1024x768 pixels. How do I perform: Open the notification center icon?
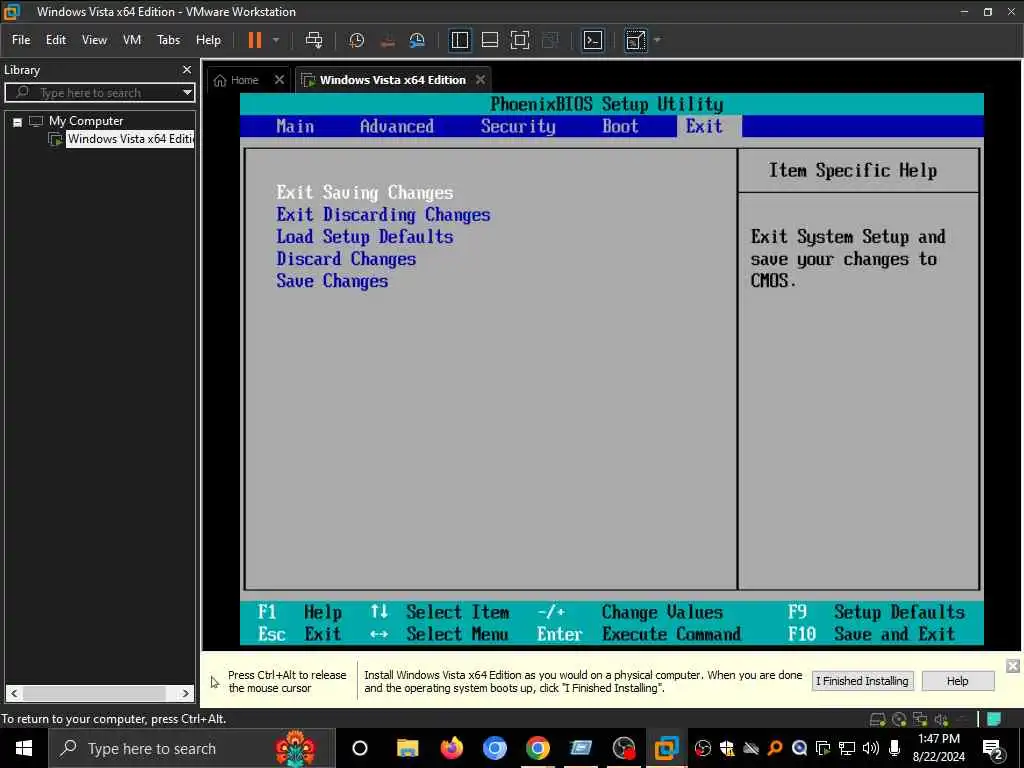pos(993,750)
